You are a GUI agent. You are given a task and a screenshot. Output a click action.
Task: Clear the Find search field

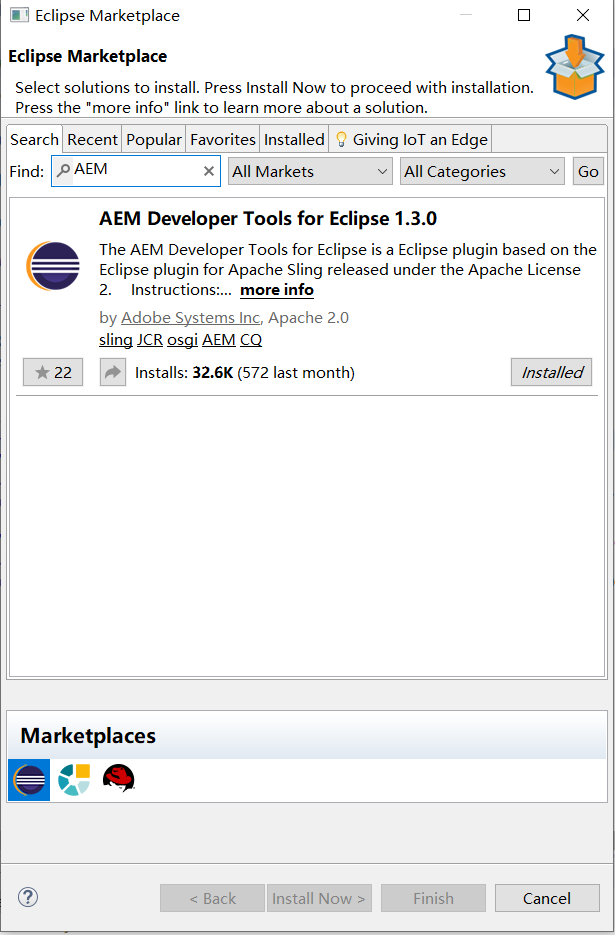[x=209, y=171]
